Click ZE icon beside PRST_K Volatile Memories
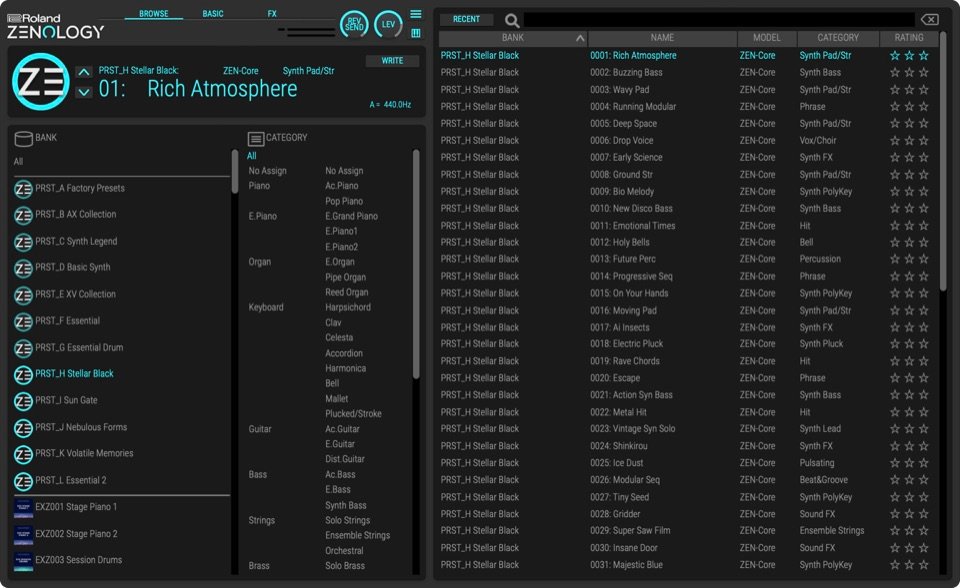This screenshot has width=960, height=588. click(23, 454)
